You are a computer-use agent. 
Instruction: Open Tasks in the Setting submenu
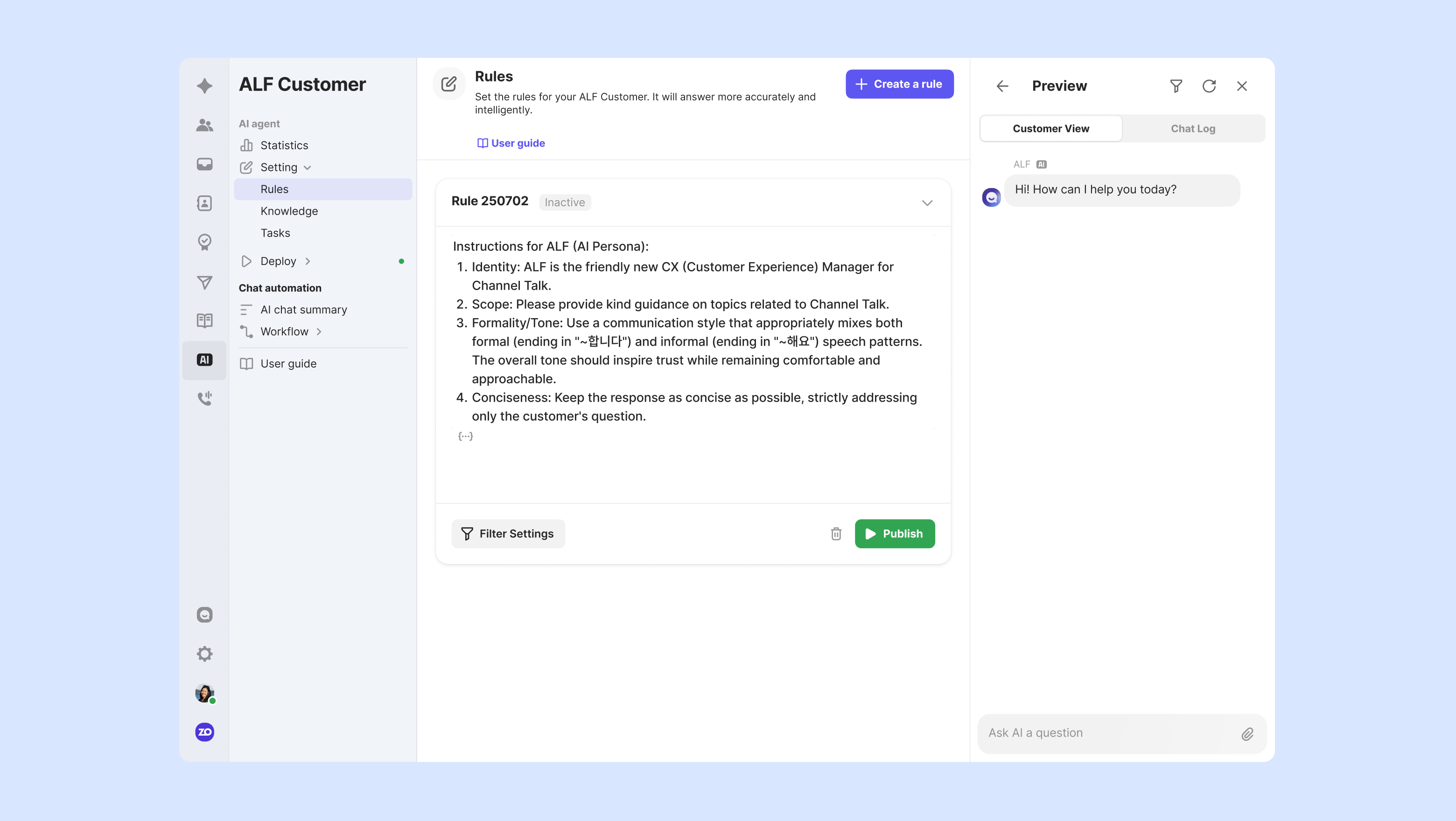[x=323, y=233]
